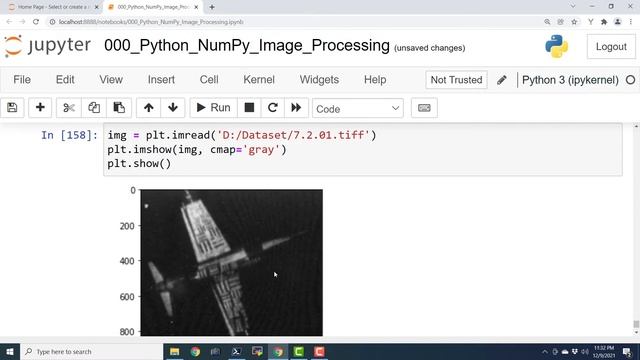Click the browser address bar URL
This screenshot has width=640, height=360.
[151, 22]
